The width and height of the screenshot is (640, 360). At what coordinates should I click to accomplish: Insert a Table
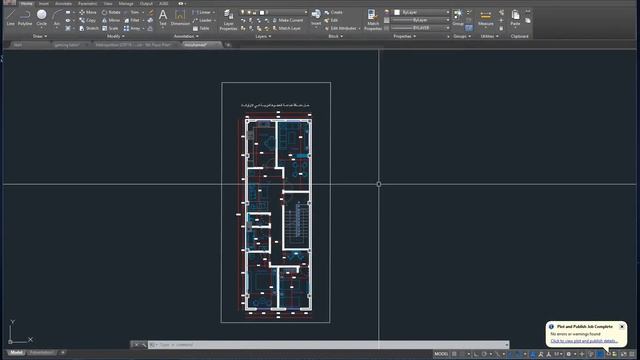point(201,28)
